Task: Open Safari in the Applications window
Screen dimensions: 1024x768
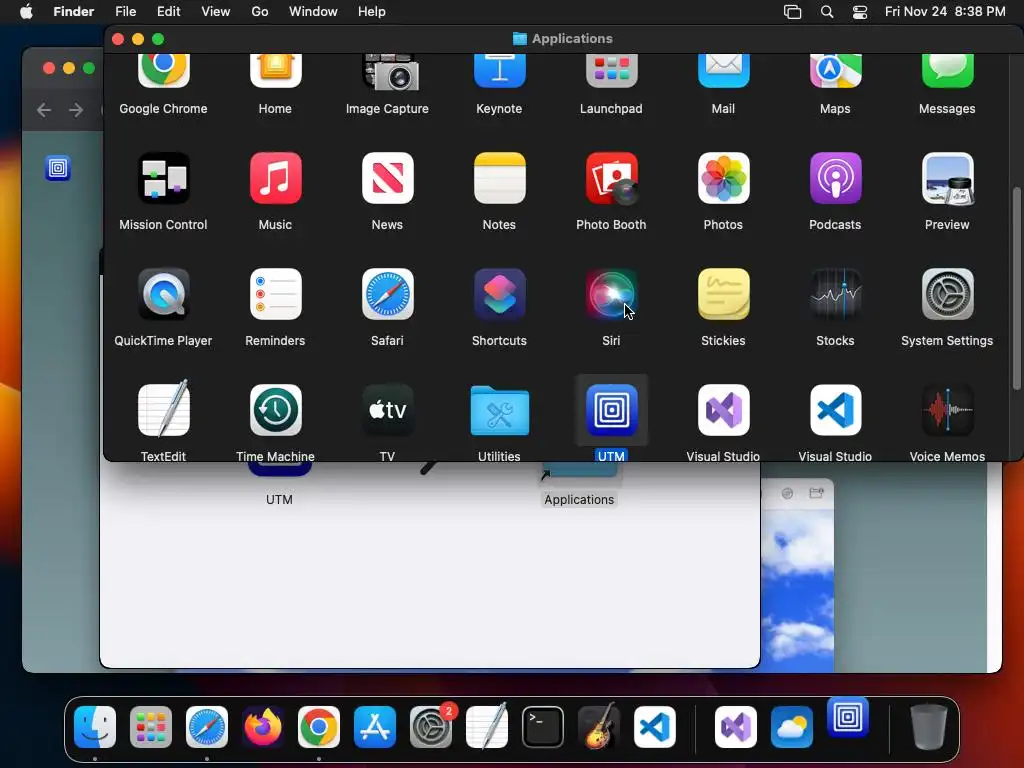Action: pos(387,295)
